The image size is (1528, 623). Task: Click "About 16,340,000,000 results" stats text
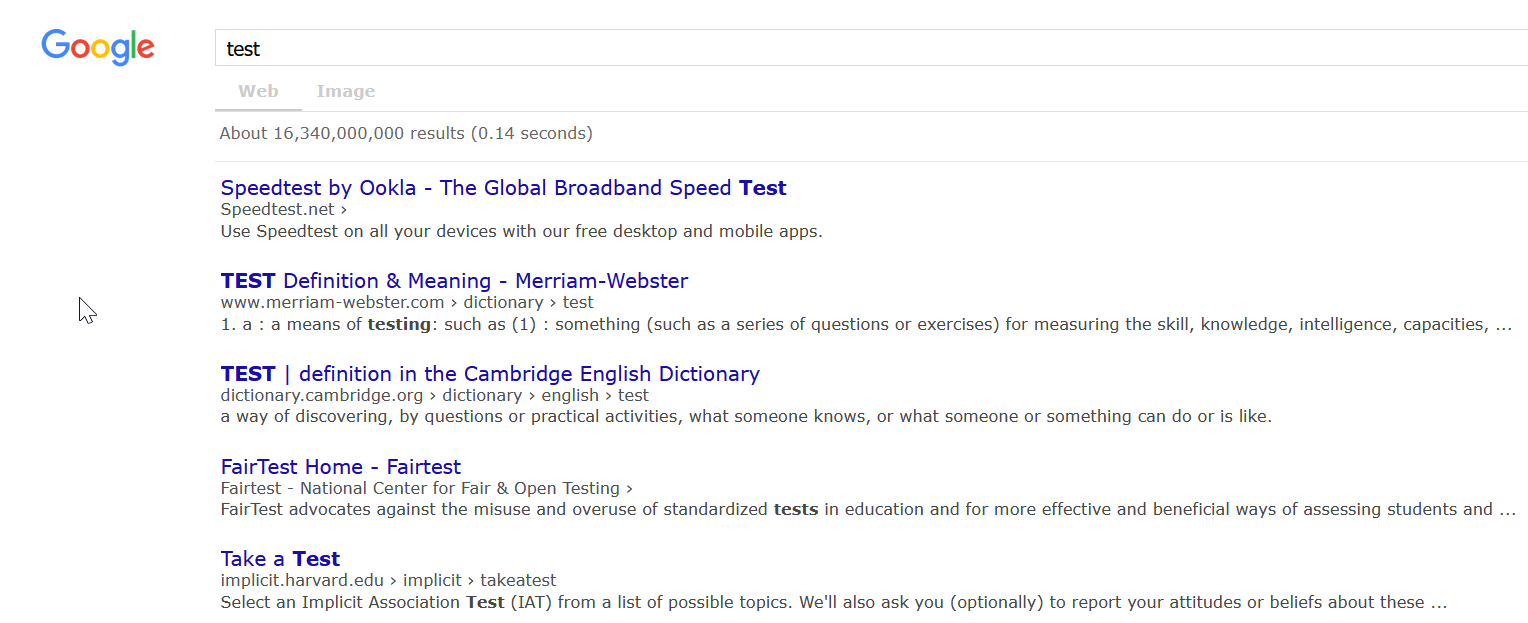[x=406, y=133]
